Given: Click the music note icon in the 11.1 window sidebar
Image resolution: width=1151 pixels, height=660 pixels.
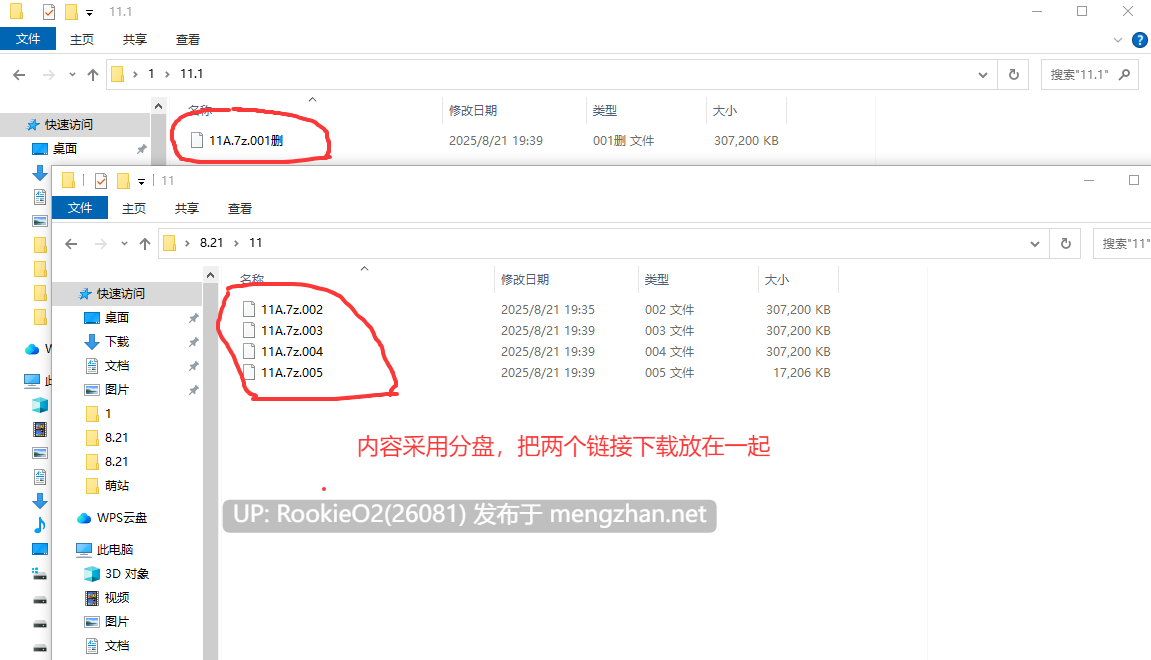Looking at the screenshot, I should click(x=40, y=524).
